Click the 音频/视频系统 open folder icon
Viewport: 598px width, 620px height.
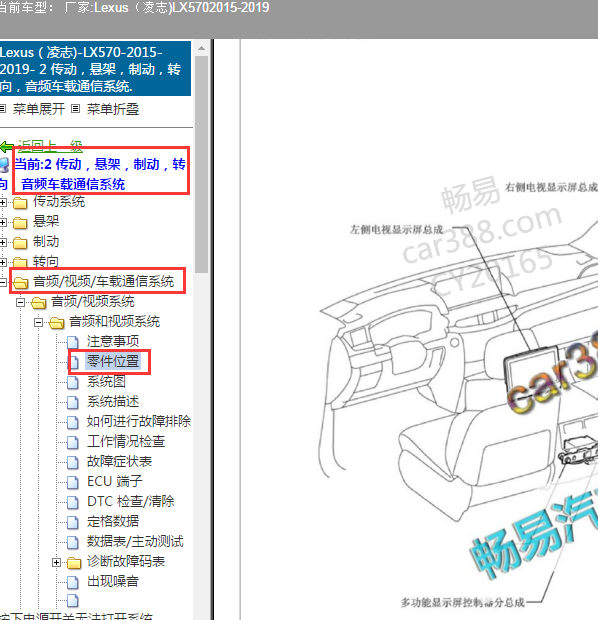(x=38, y=303)
